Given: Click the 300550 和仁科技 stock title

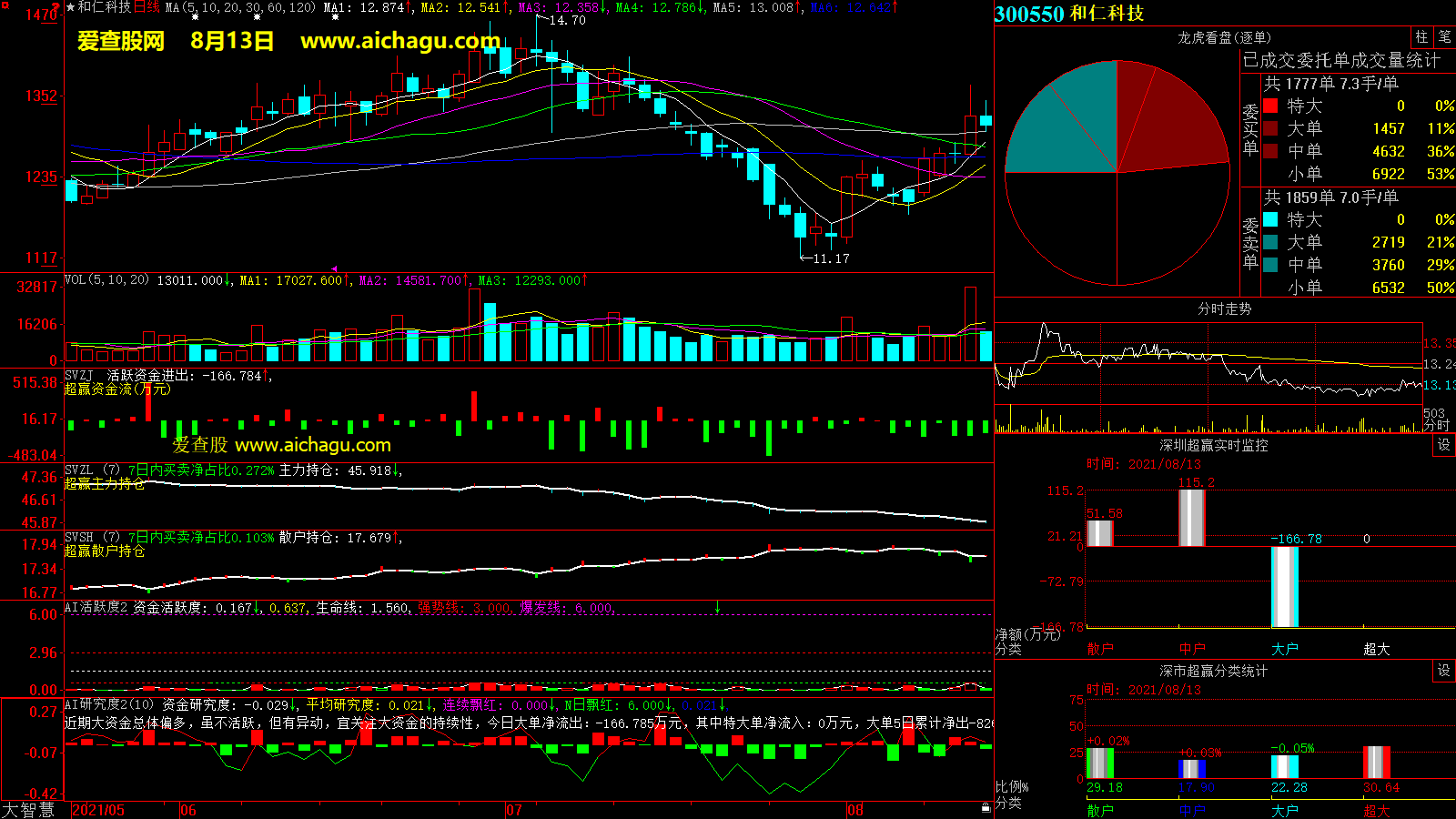Looking at the screenshot, I should 1069,14.
